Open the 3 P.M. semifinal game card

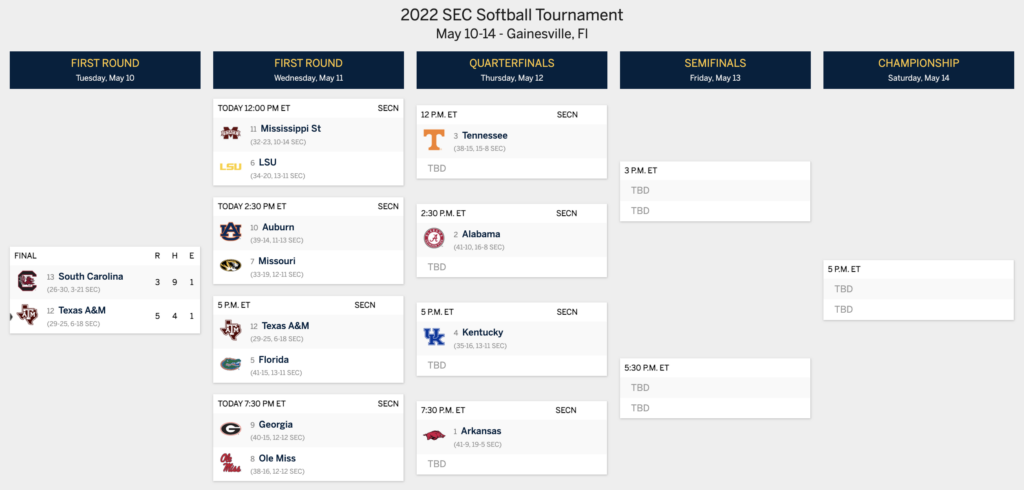coord(715,191)
